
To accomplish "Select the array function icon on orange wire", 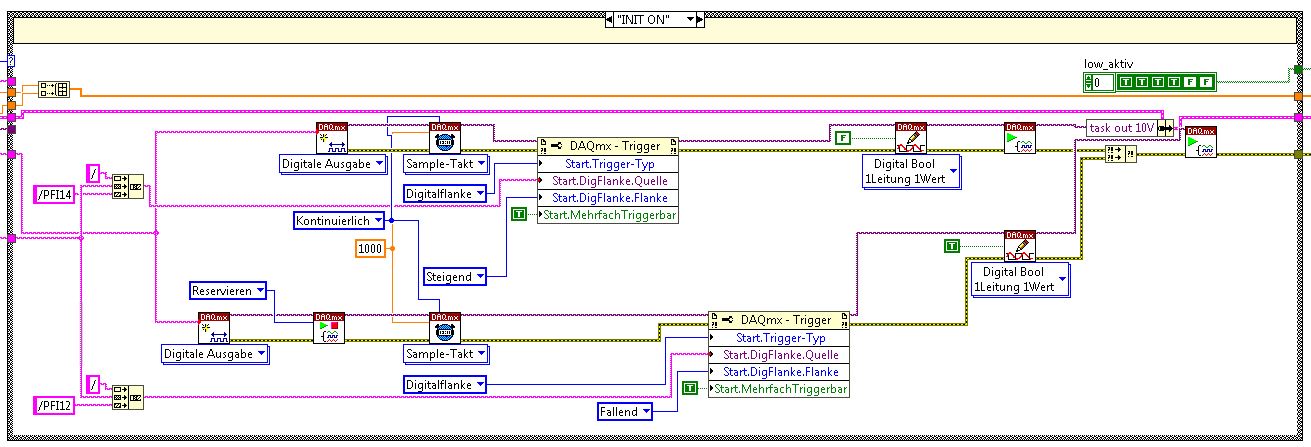I will pos(53,89).
